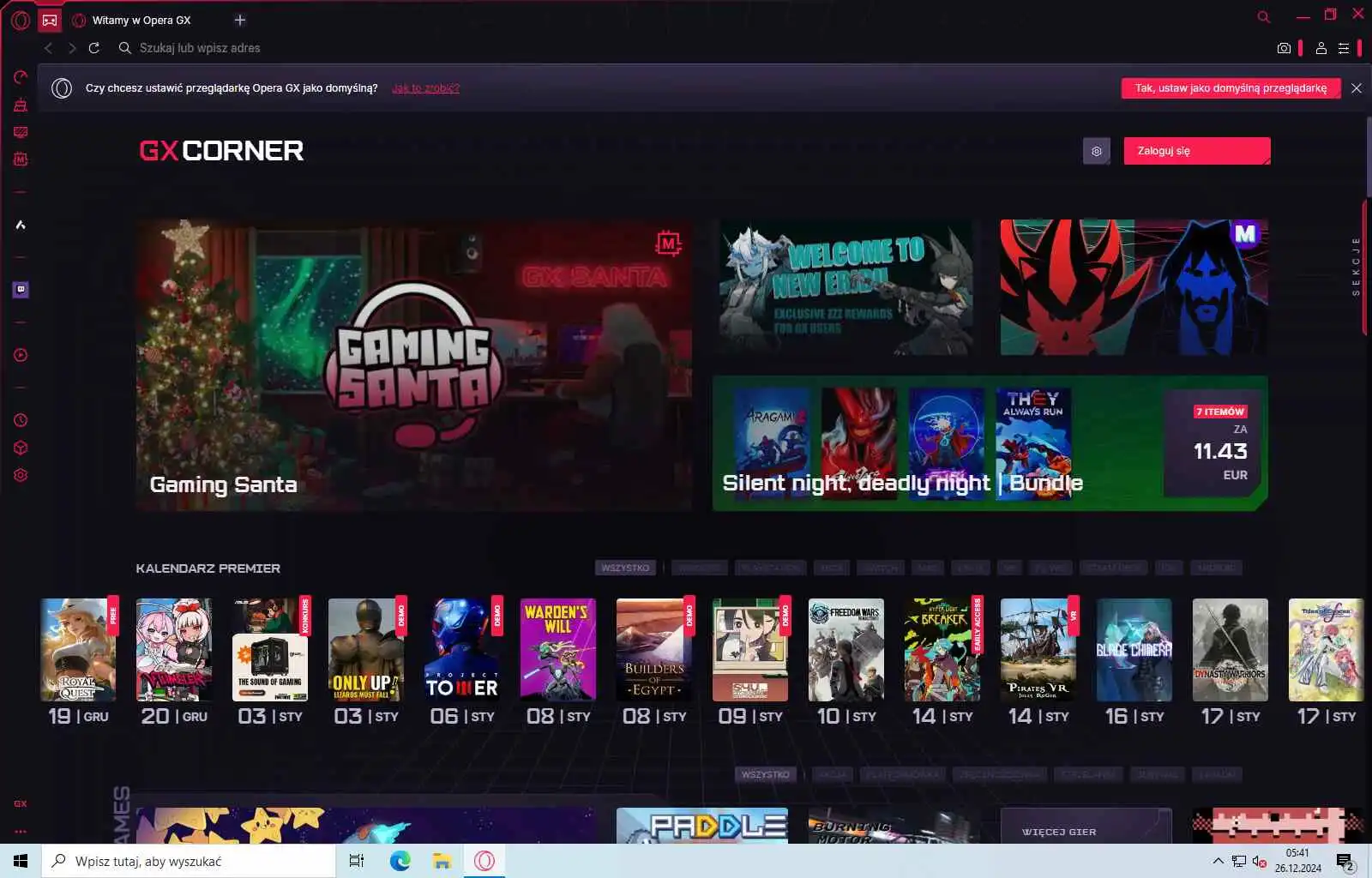1372x878 pixels.
Task: Go forward with the forward arrow
Action: pos(72,48)
